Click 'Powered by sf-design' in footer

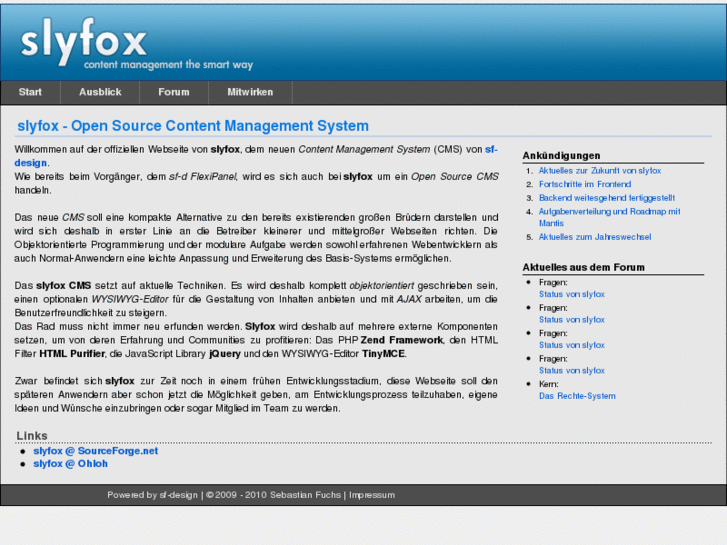coord(152,495)
